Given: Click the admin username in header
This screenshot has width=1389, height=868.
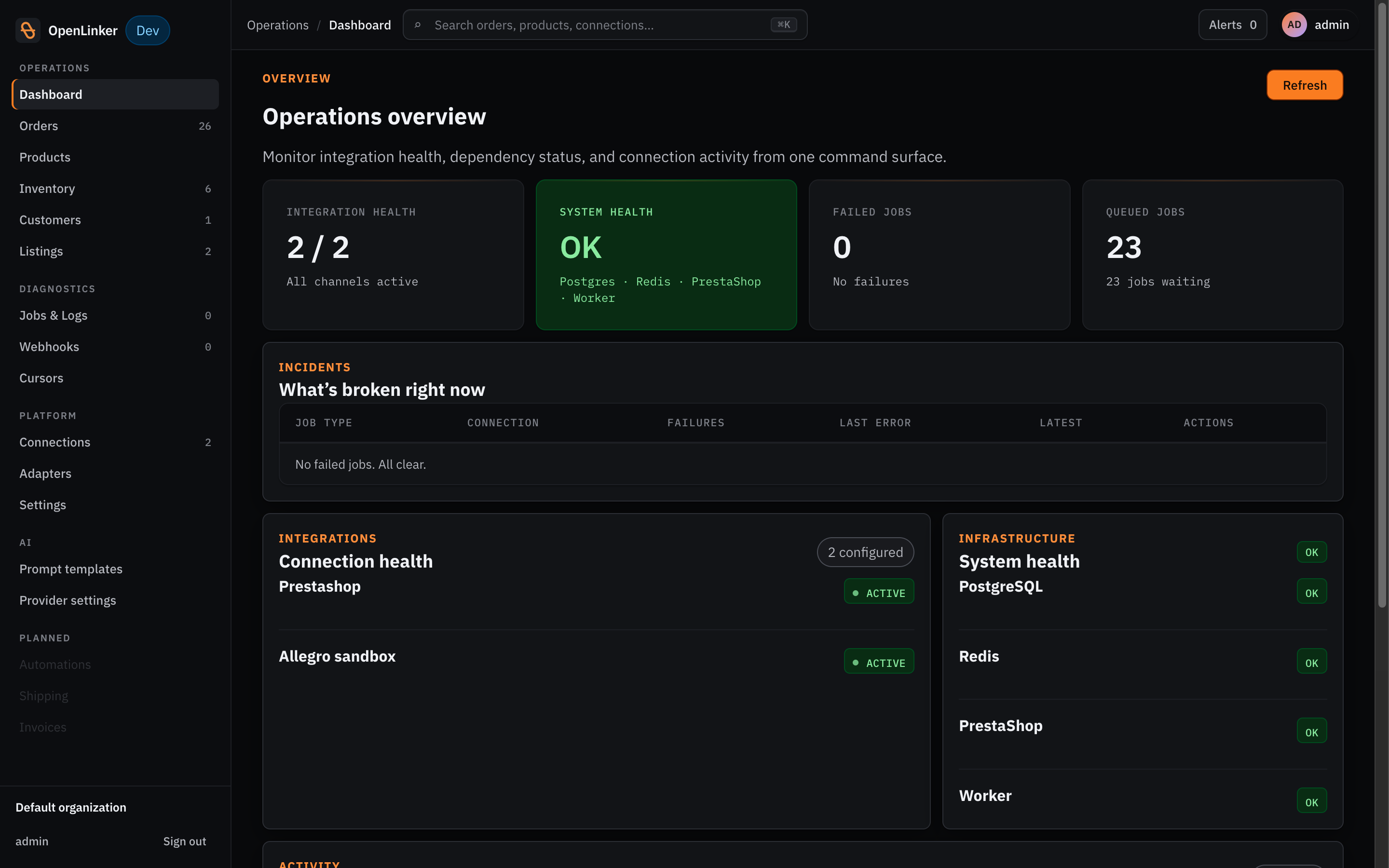Looking at the screenshot, I should 1332,25.
